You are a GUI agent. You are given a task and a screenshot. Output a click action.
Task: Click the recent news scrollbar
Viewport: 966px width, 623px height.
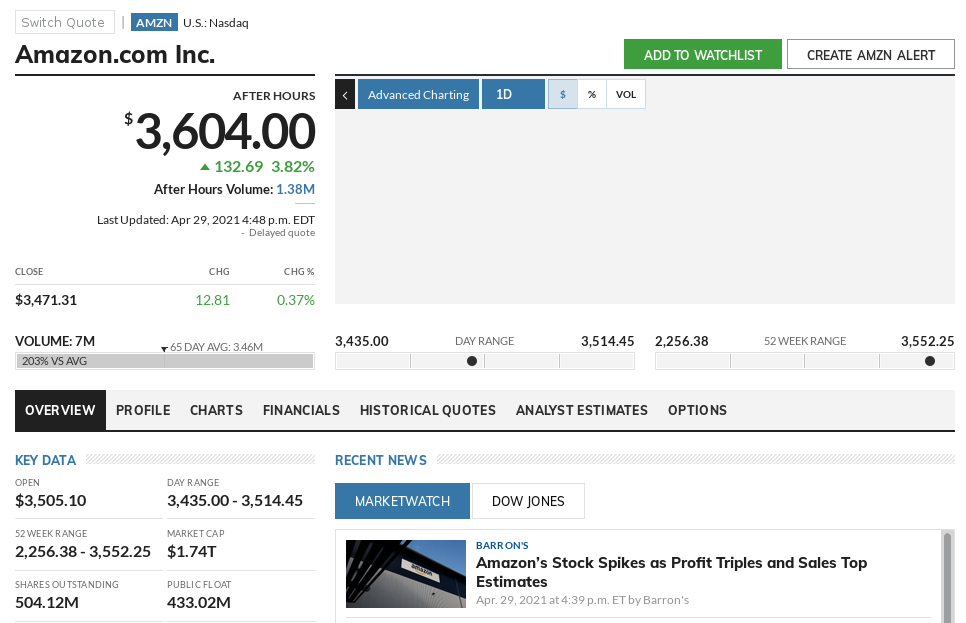coord(947,576)
